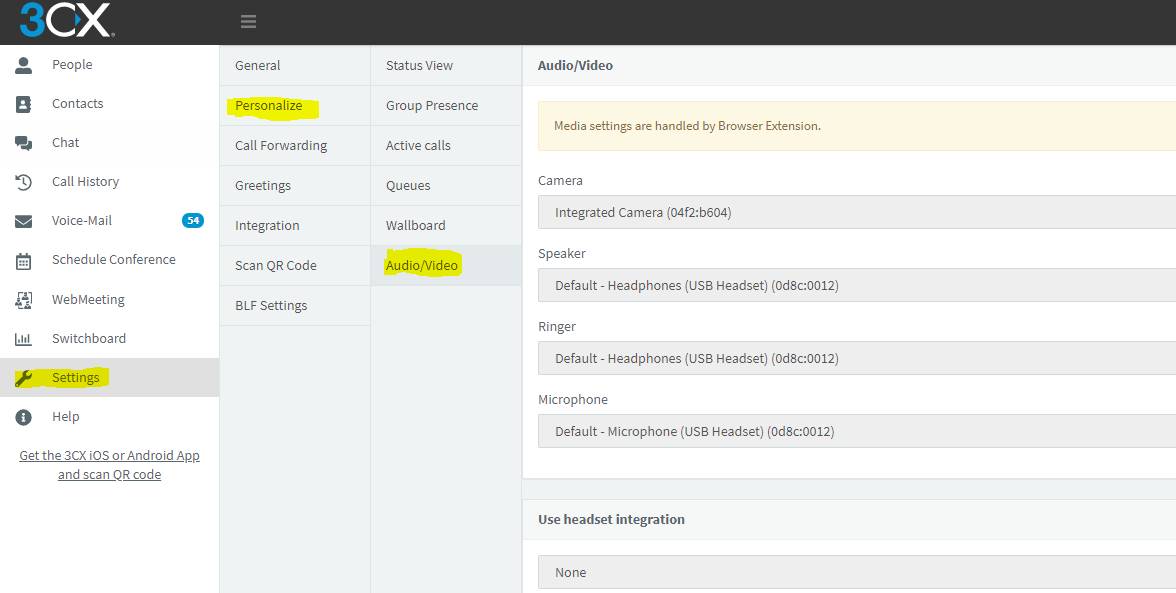Image resolution: width=1176 pixels, height=593 pixels.
Task: Select Queues under Personalize
Action: (x=446, y=185)
